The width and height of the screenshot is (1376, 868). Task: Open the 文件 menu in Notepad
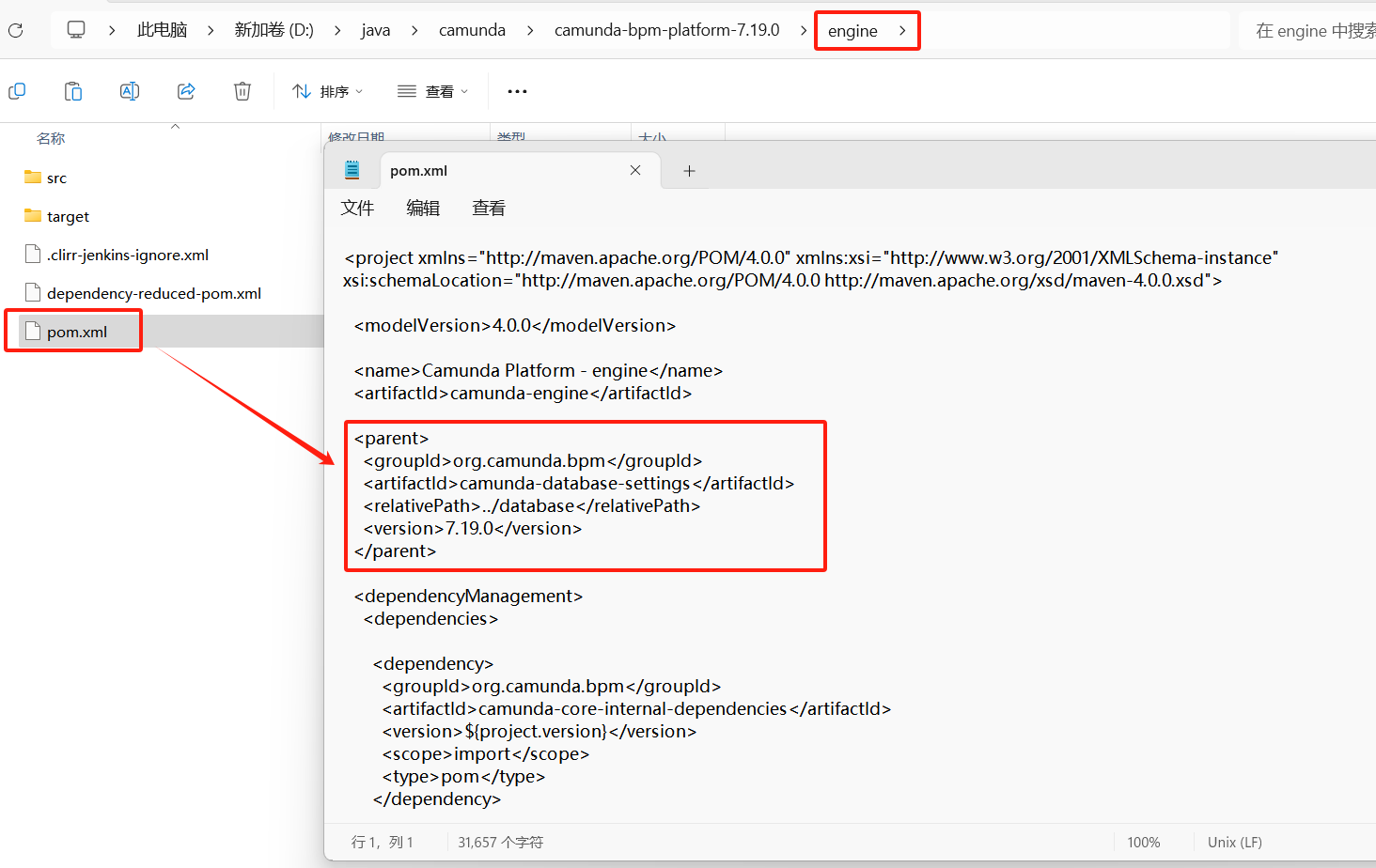357,209
